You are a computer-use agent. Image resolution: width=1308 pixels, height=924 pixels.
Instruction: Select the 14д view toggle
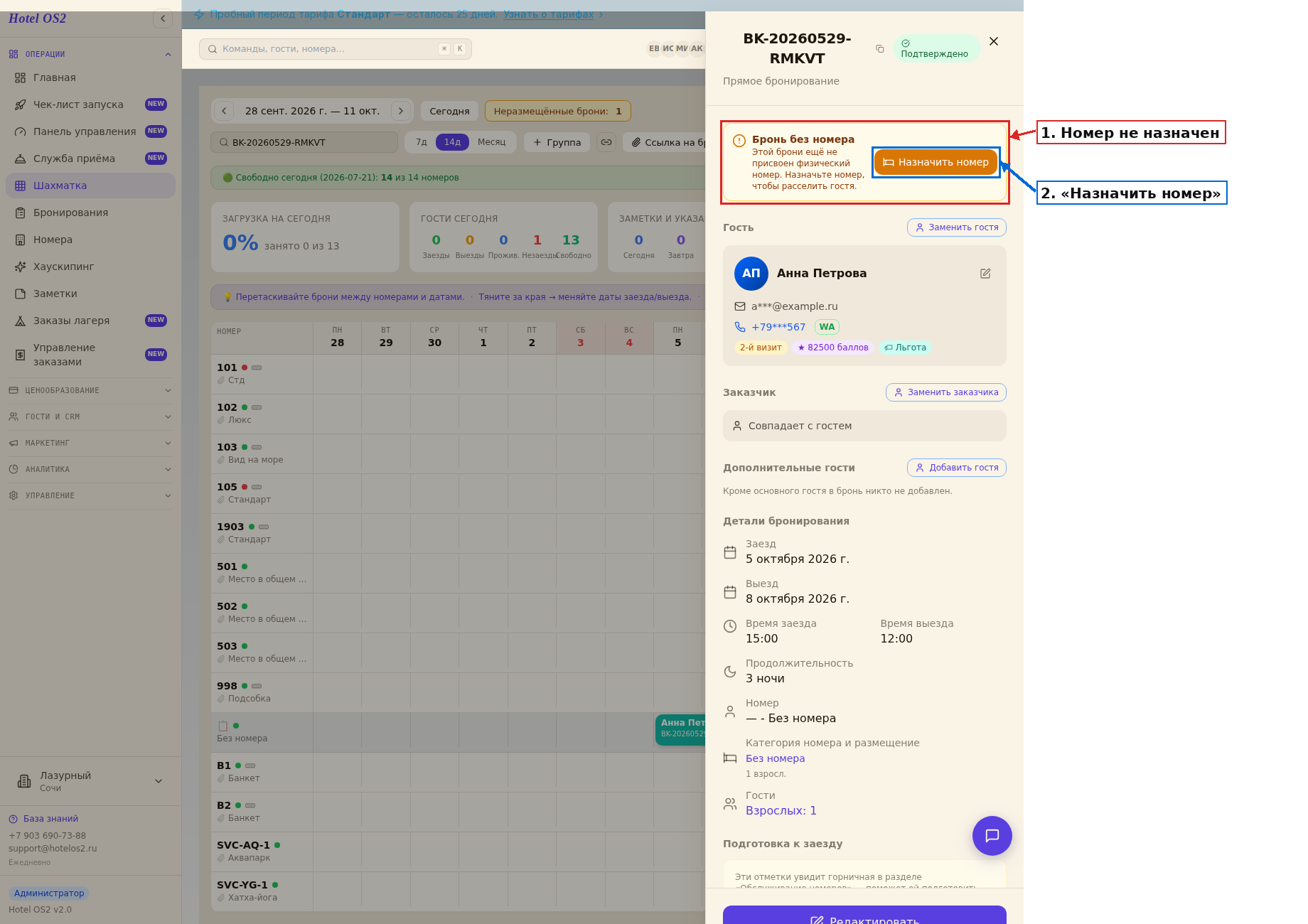(452, 142)
